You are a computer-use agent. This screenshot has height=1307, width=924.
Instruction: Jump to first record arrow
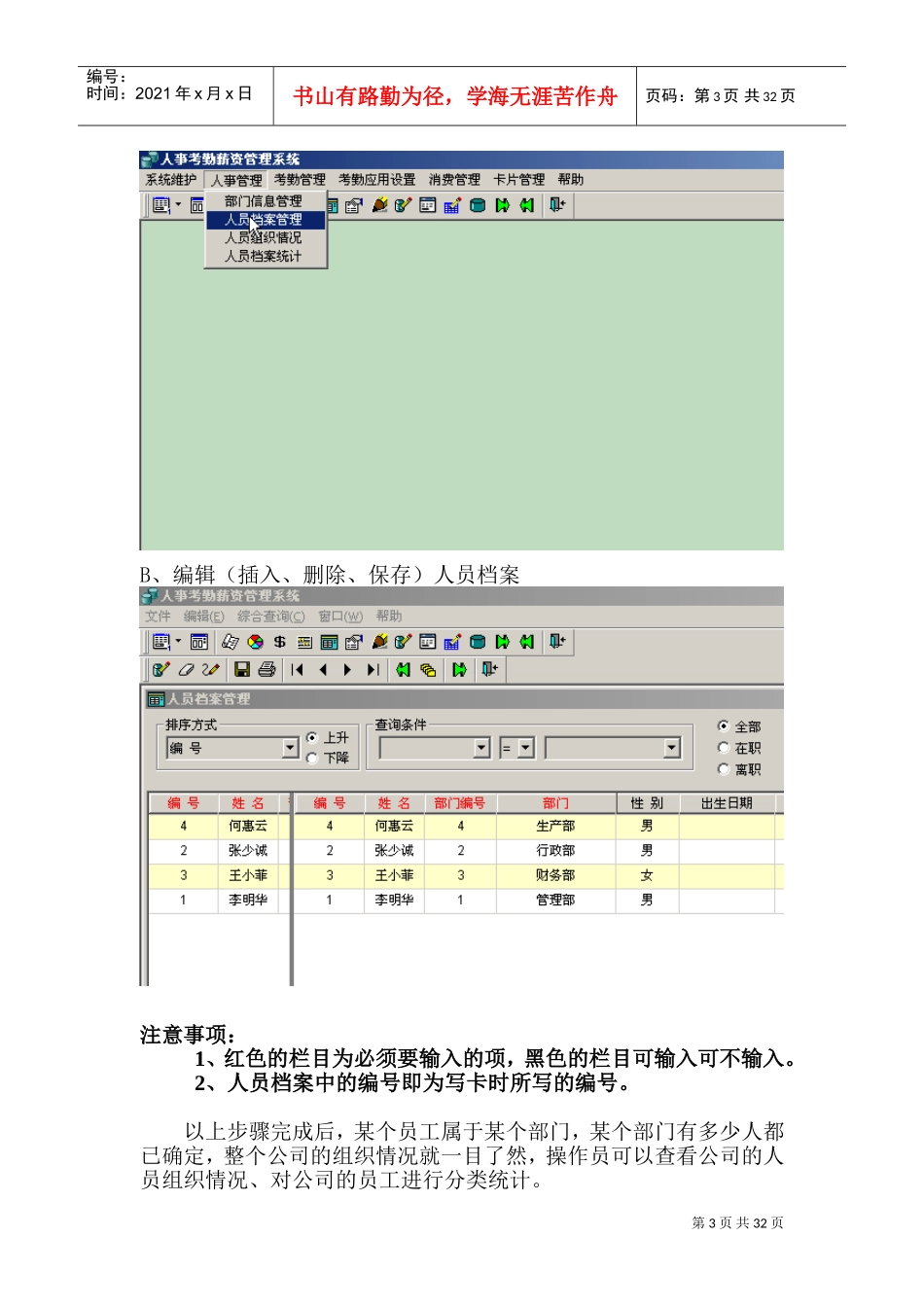click(297, 669)
